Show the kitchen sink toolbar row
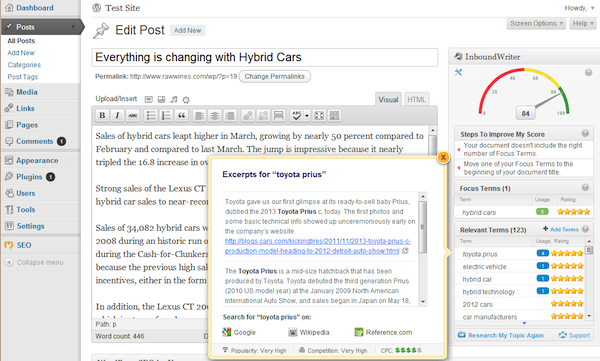Viewport: 600px width, 361px height. (x=334, y=116)
